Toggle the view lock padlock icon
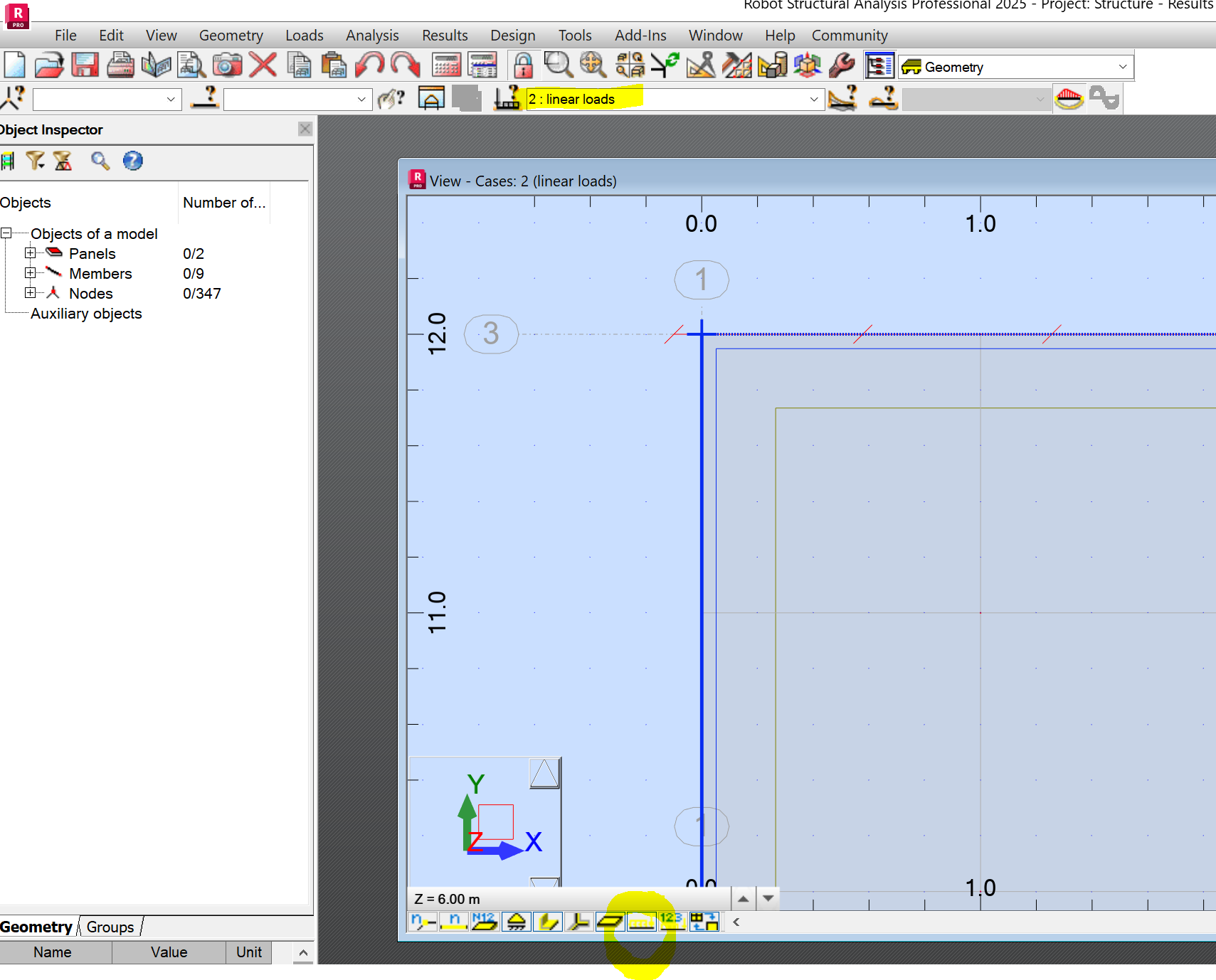Image resolution: width=1216 pixels, height=980 pixels. (x=523, y=65)
